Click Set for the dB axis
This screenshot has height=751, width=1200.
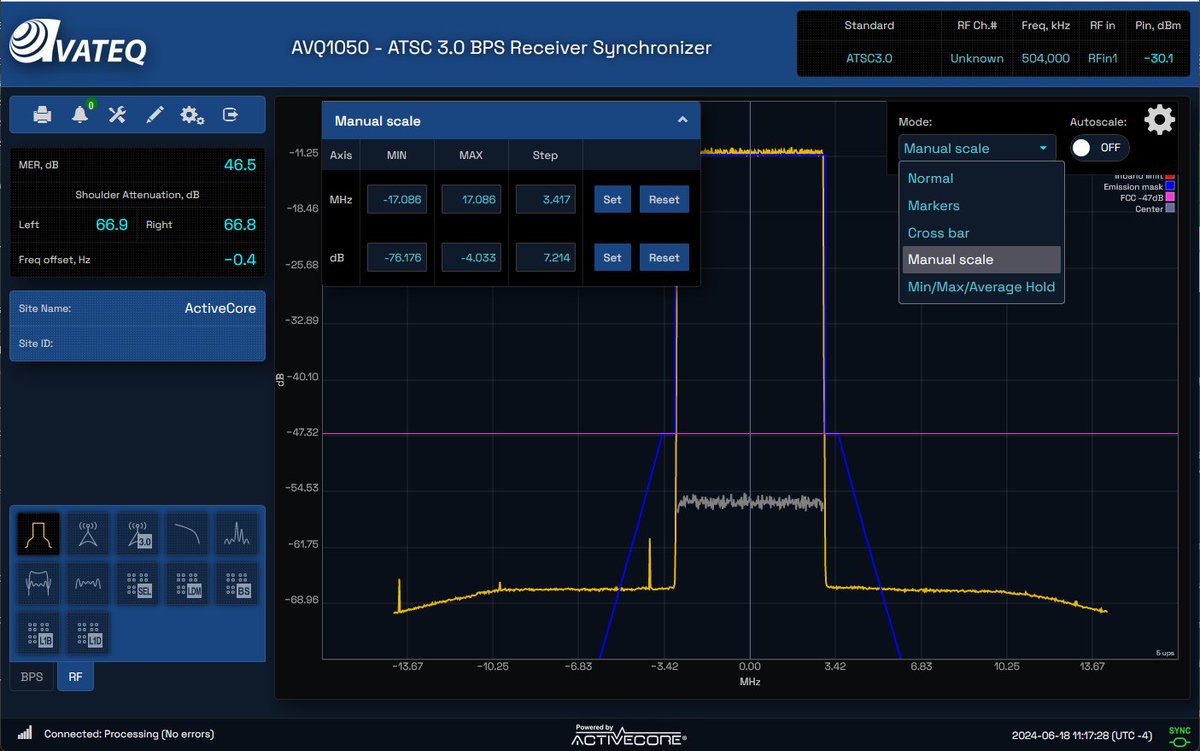tap(612, 257)
